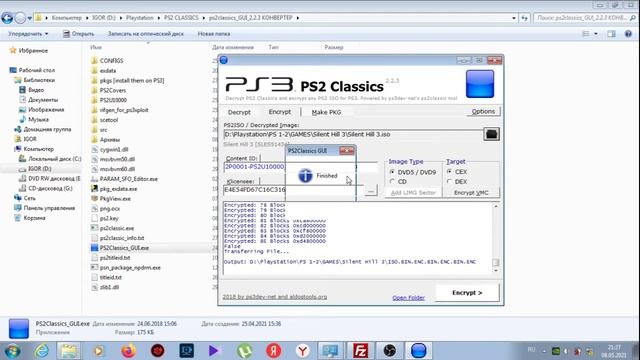Expand the address bar history dropdown arrow

[x=514, y=18]
